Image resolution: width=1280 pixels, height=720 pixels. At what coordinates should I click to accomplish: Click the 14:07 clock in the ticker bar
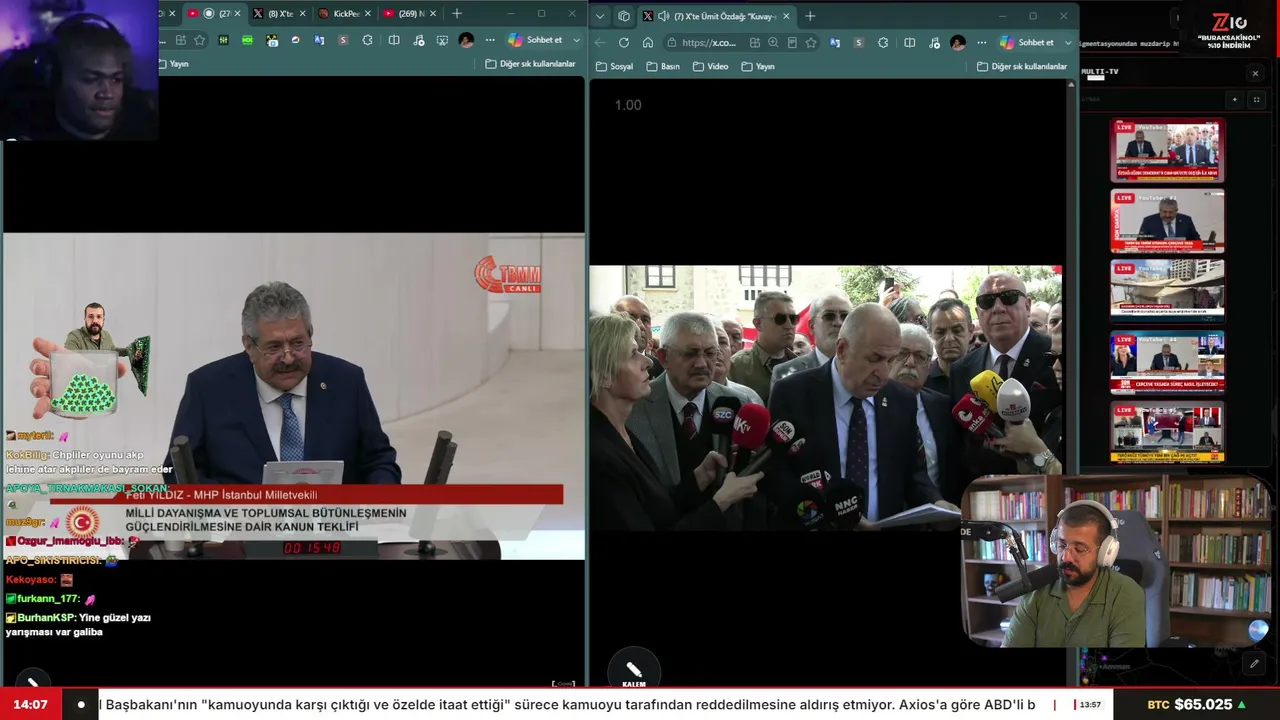(x=30, y=705)
